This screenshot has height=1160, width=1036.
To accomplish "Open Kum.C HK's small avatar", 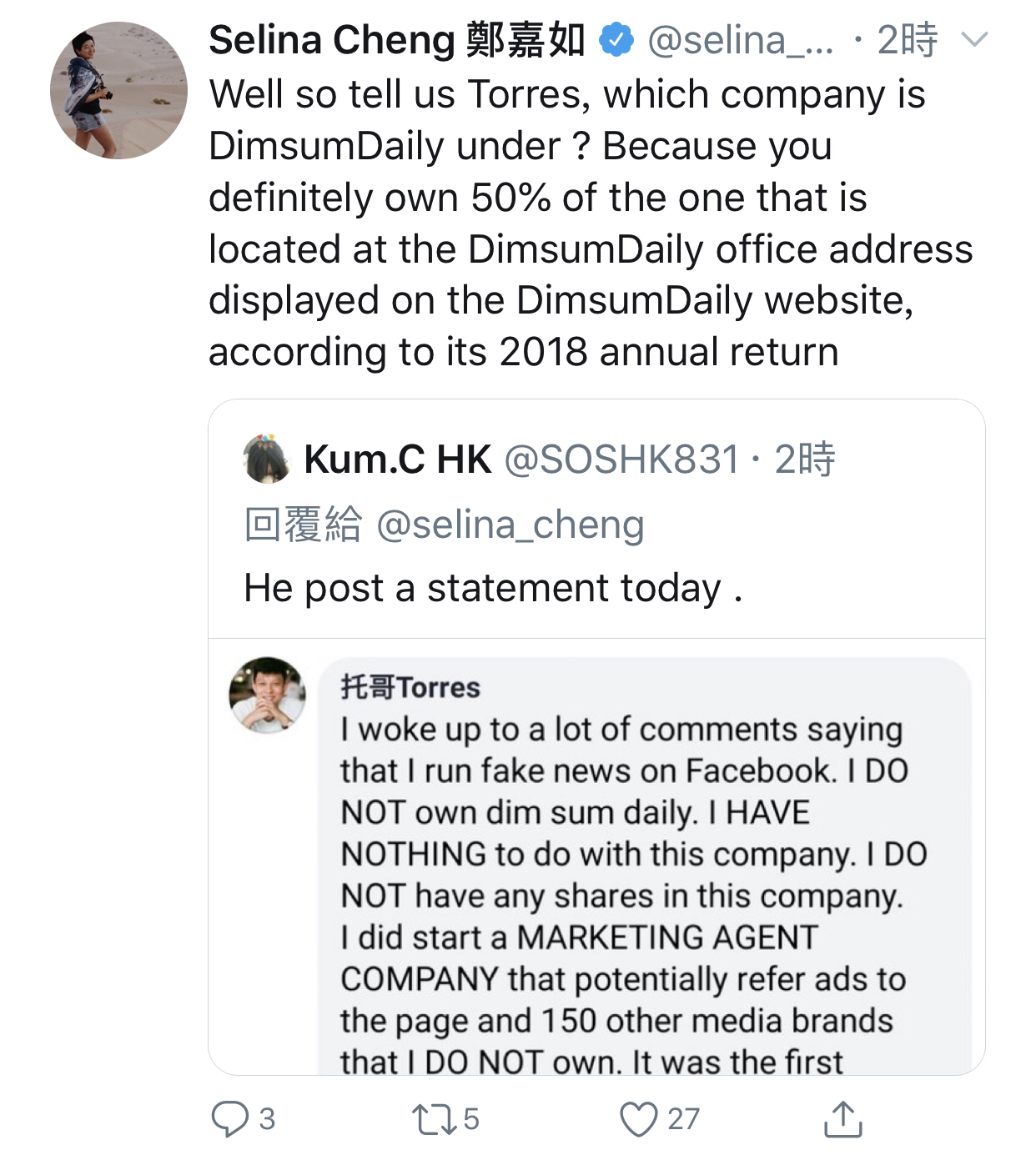I will [x=266, y=459].
